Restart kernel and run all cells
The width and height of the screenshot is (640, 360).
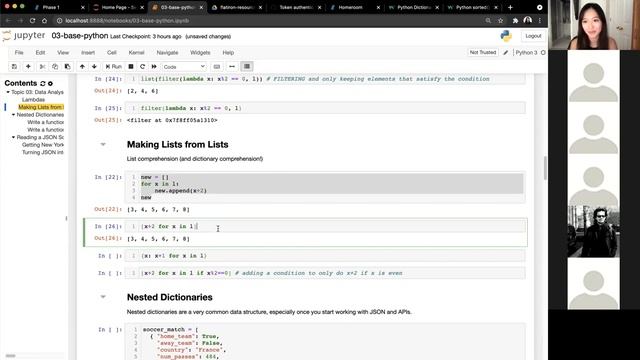pos(154,67)
